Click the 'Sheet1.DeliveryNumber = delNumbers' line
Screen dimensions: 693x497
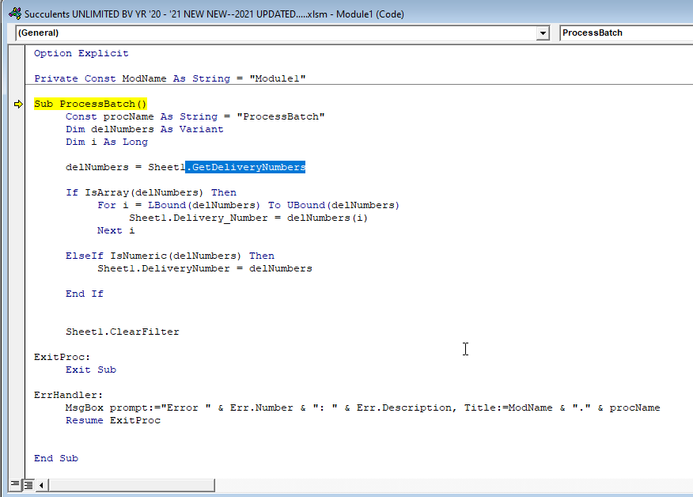[x=205, y=269]
